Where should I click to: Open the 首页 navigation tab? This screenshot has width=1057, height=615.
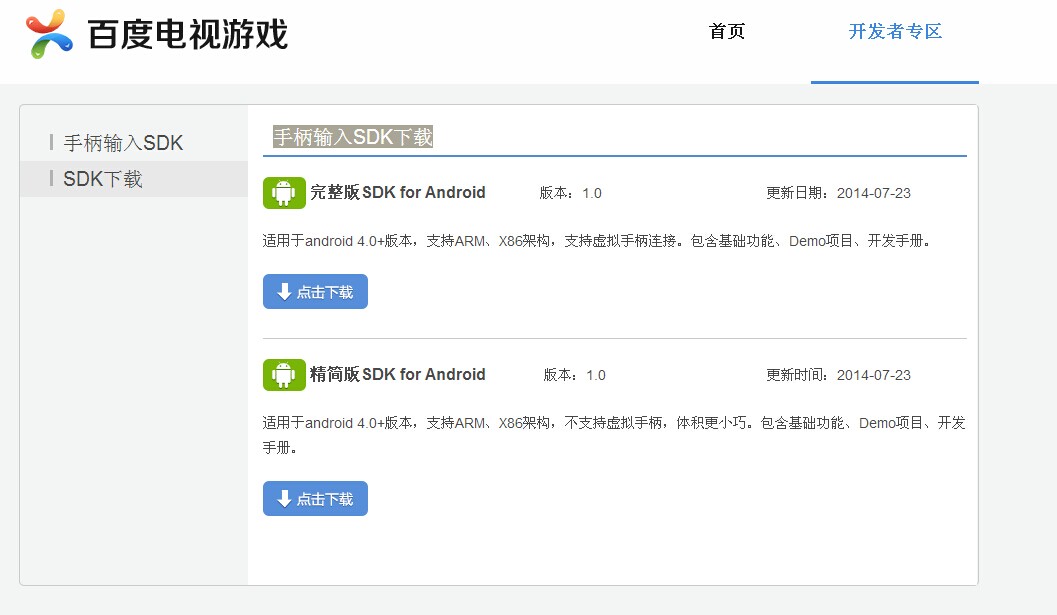727,32
